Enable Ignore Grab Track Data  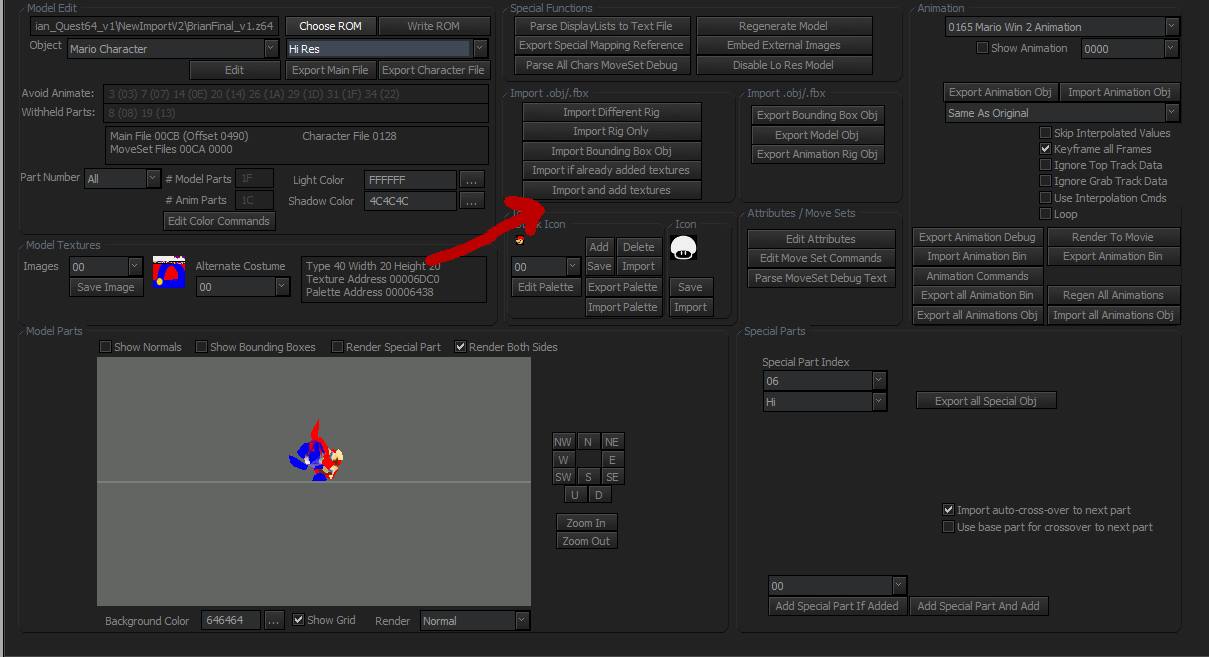pos(1046,181)
